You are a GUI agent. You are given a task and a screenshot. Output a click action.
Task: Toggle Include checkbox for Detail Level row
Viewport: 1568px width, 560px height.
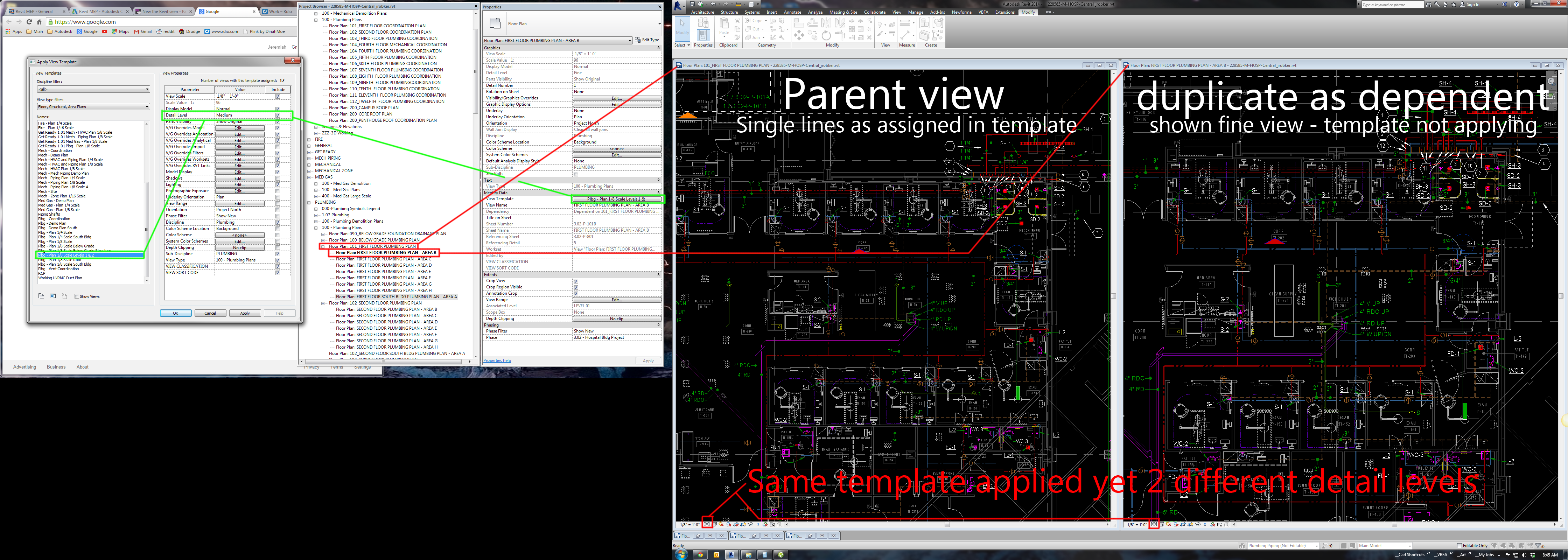[x=278, y=115]
